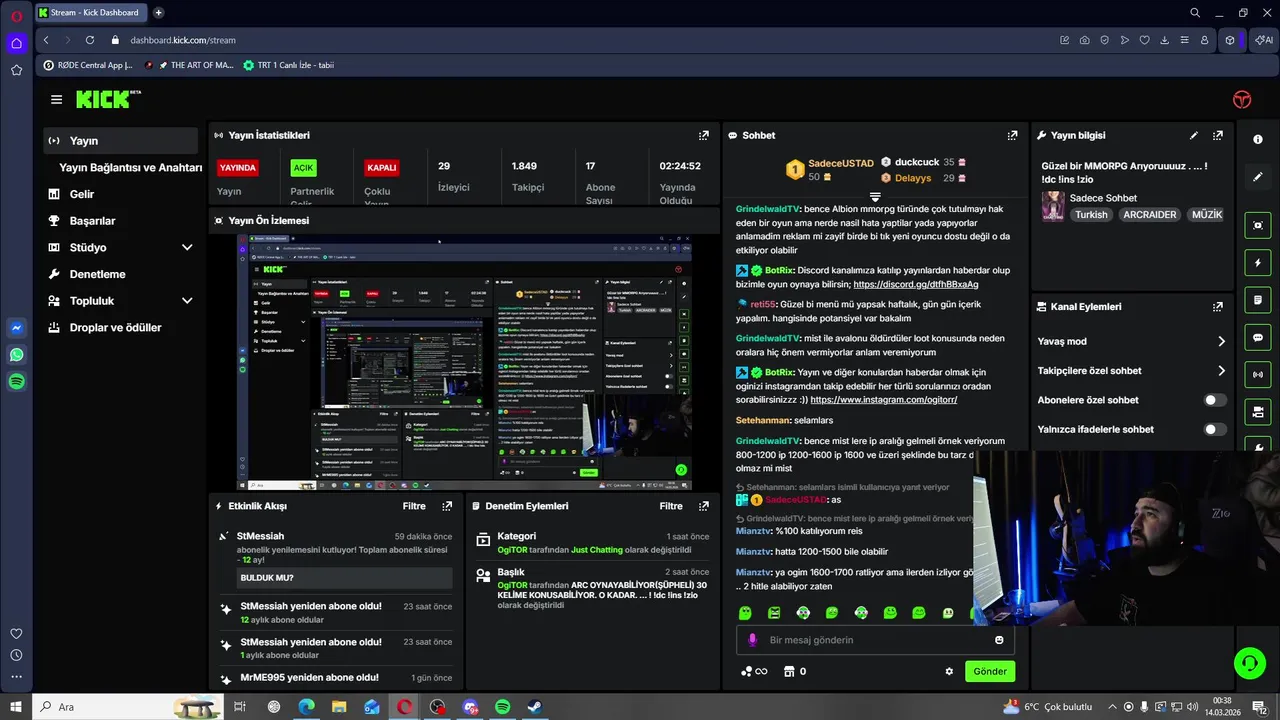Open Opera AI assistant button
This screenshot has width=1280, height=720.
(1264, 40)
